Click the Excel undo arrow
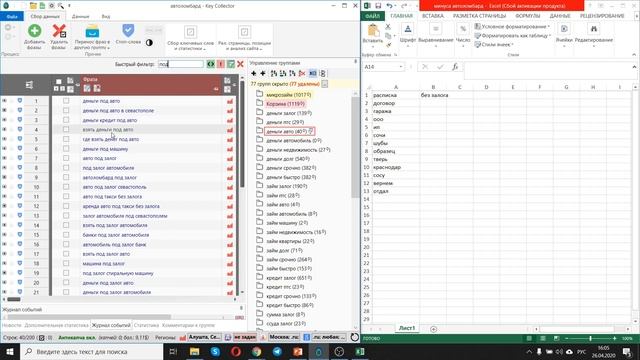 click(389, 6)
